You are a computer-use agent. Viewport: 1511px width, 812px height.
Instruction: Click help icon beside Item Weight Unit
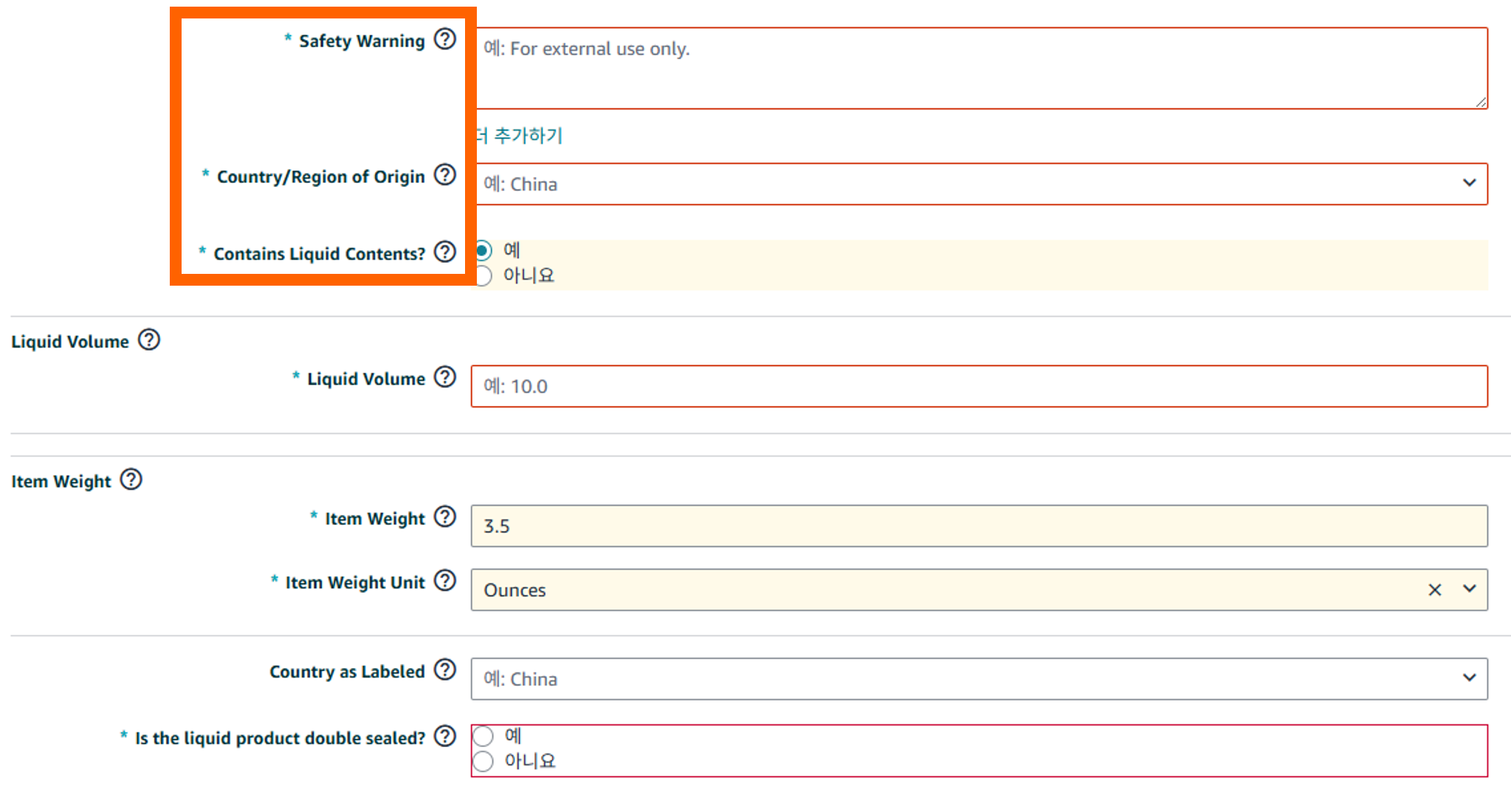[x=444, y=581]
